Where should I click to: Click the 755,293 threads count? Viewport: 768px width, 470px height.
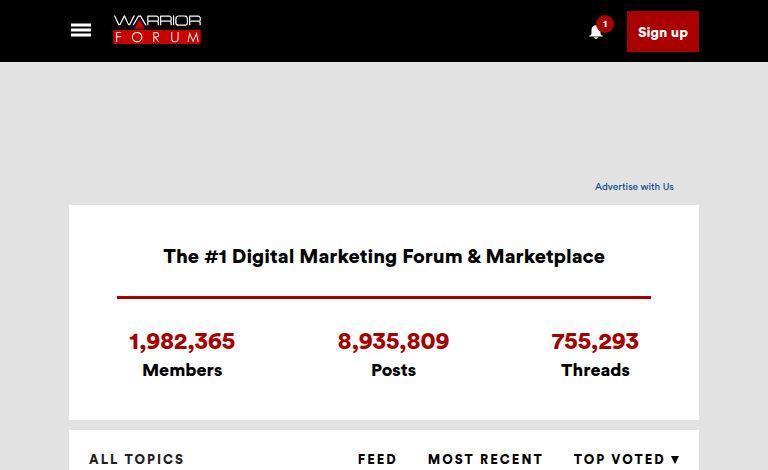[595, 342]
